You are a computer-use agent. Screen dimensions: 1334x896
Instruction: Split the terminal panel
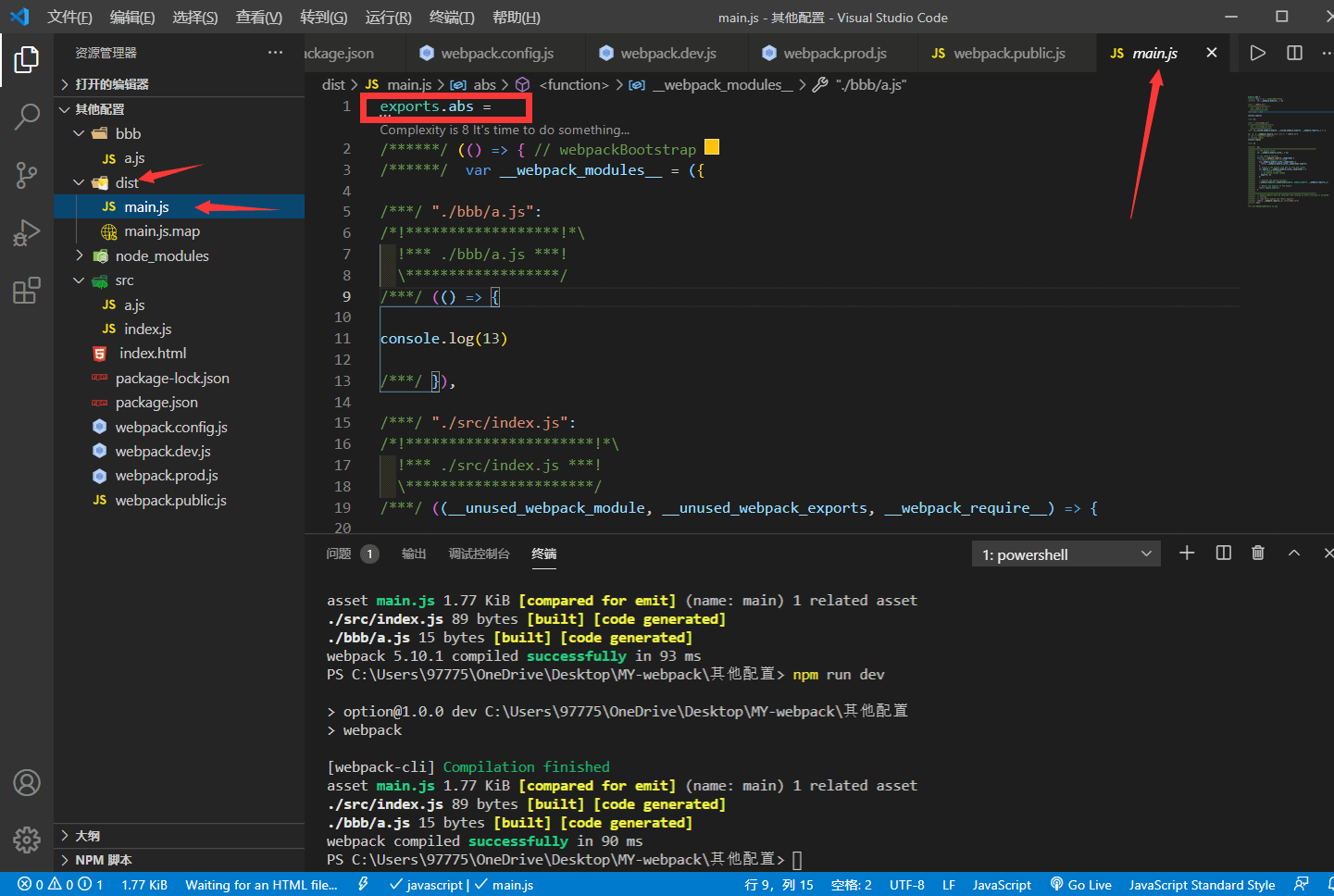click(1223, 553)
